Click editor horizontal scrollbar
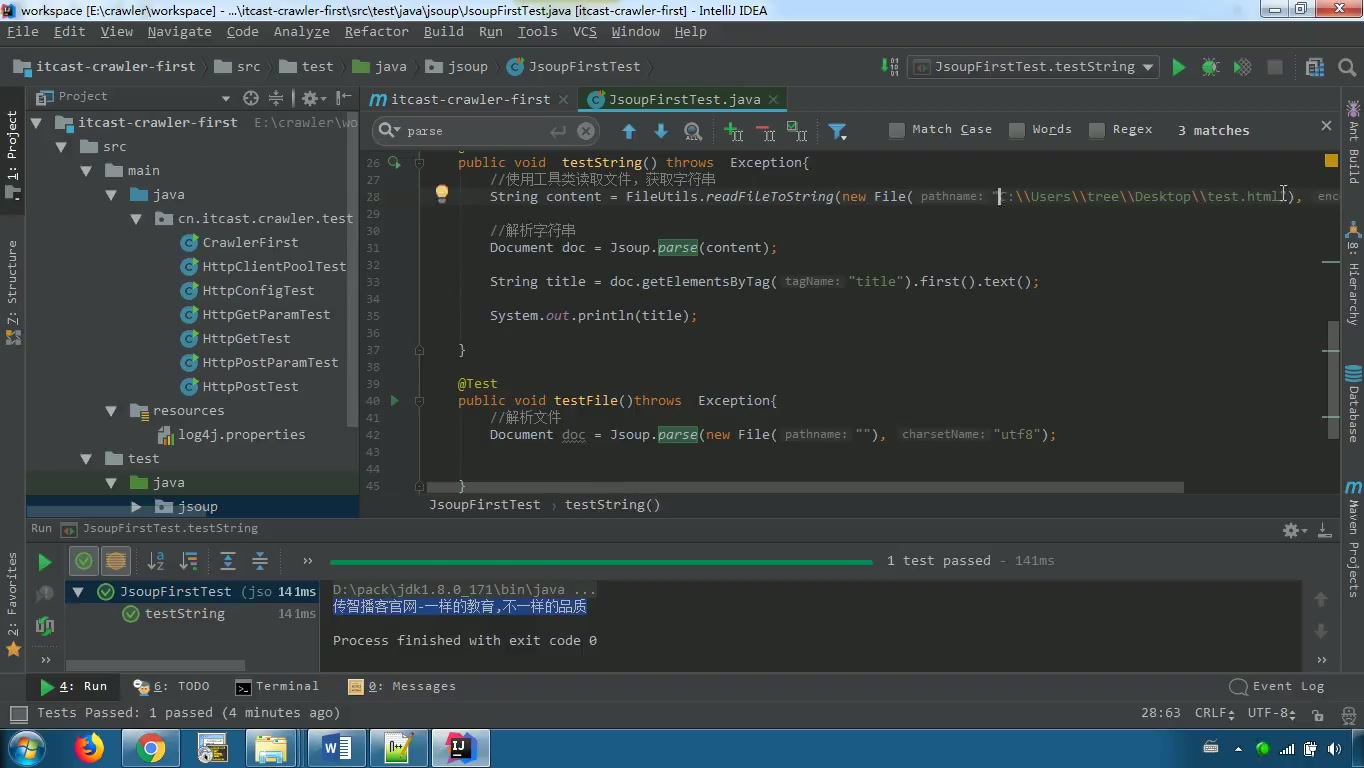This screenshot has height=768, width=1364. [805, 488]
